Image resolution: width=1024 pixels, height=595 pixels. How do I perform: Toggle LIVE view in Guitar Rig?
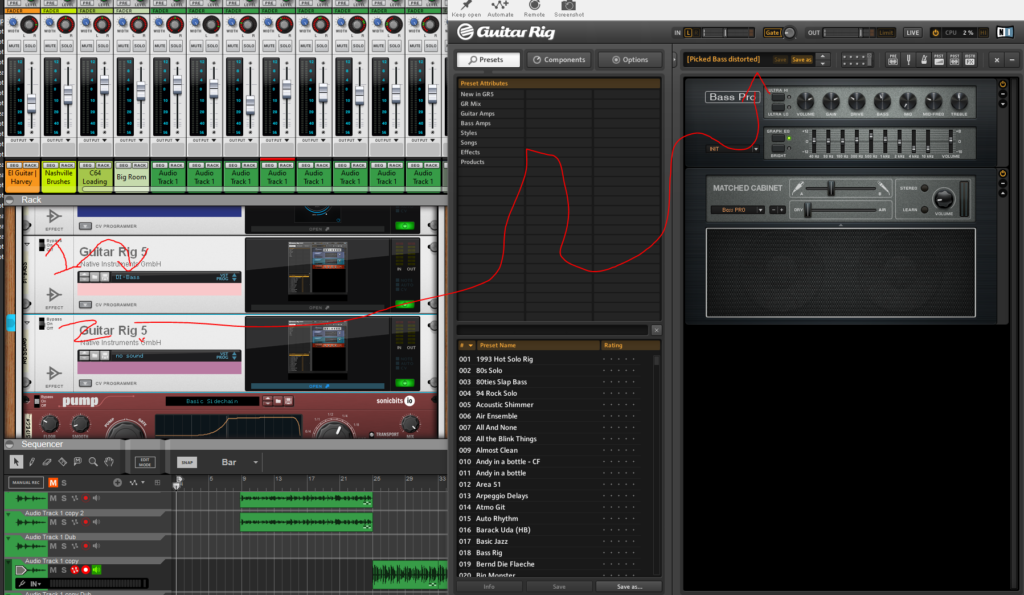912,33
